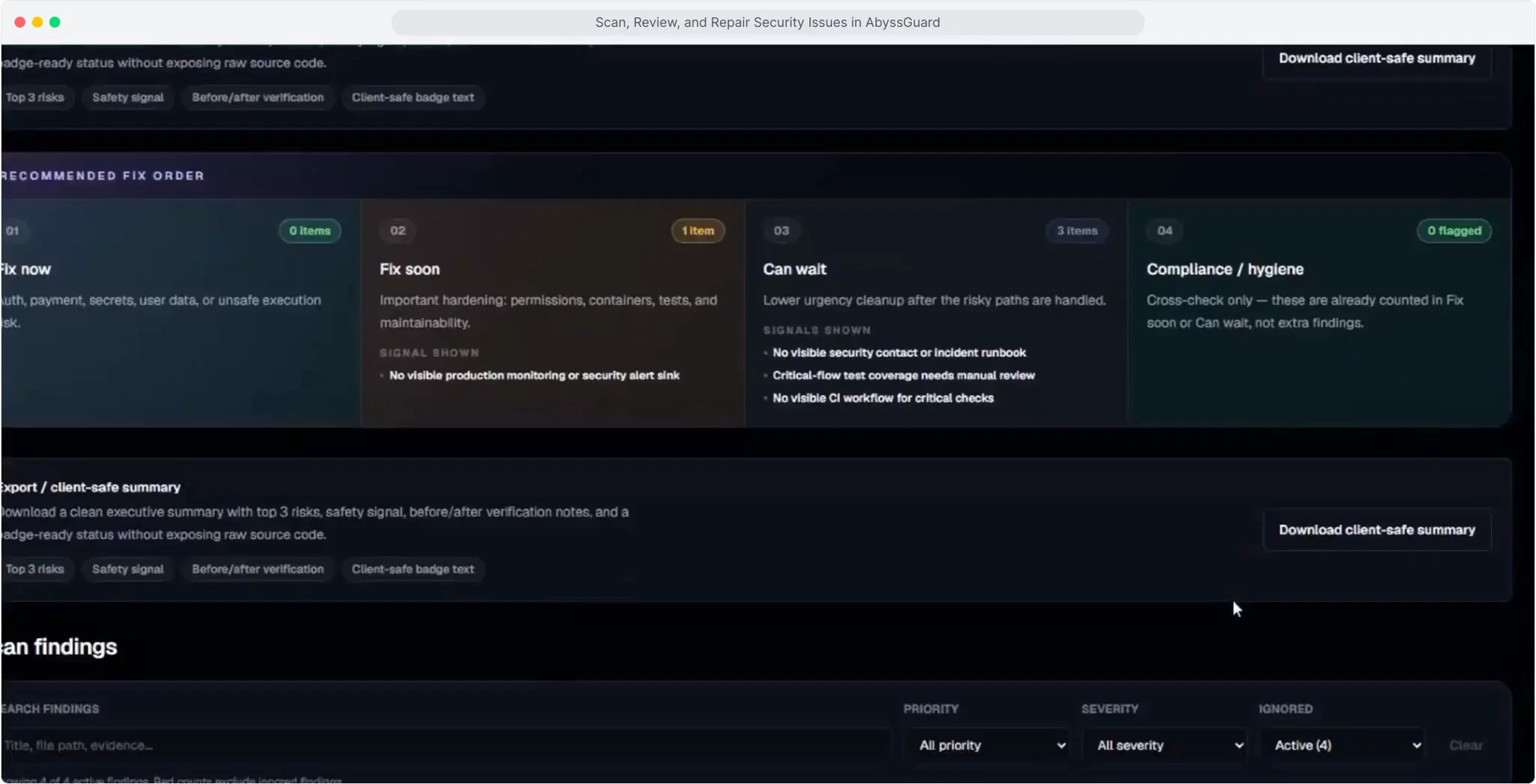
Task: Click the 03 step number badge
Action: (781, 231)
